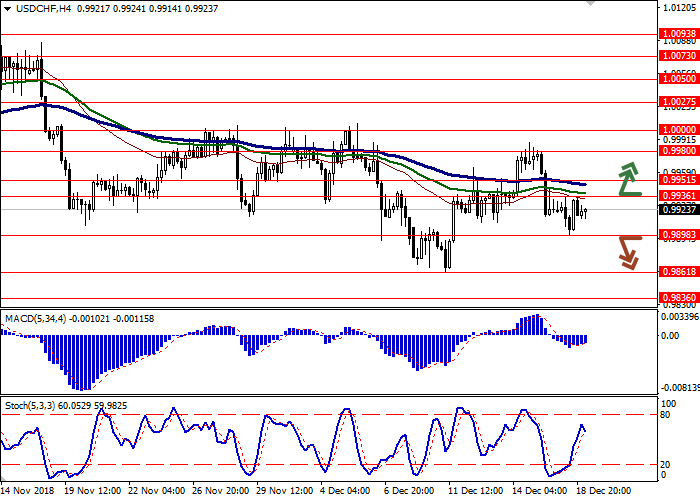This screenshot has width=700, height=500.
Task: Click the 0.99515 price level label
Action: 678,181
